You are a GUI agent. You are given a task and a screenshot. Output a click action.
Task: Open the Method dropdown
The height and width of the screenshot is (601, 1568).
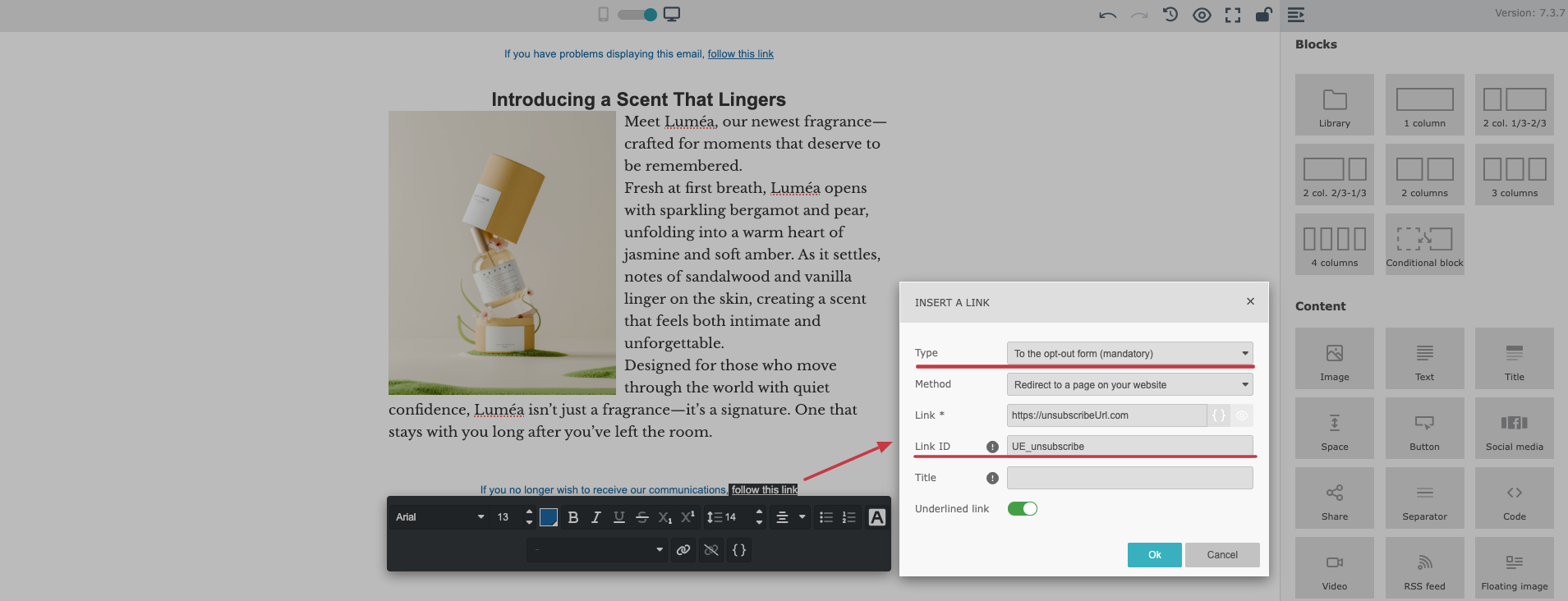(1130, 385)
